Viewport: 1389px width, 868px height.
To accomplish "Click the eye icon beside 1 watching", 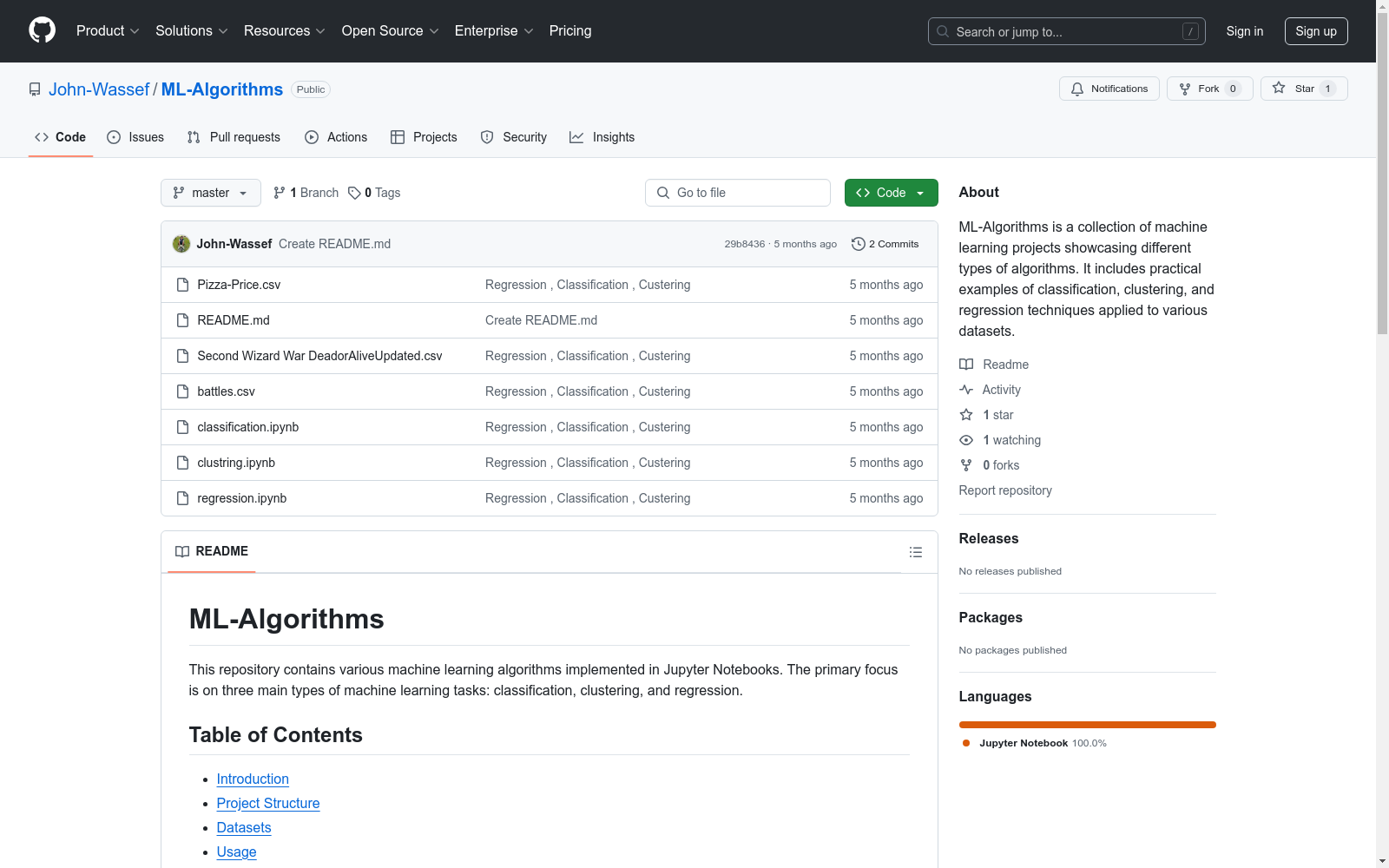I will click(x=966, y=440).
